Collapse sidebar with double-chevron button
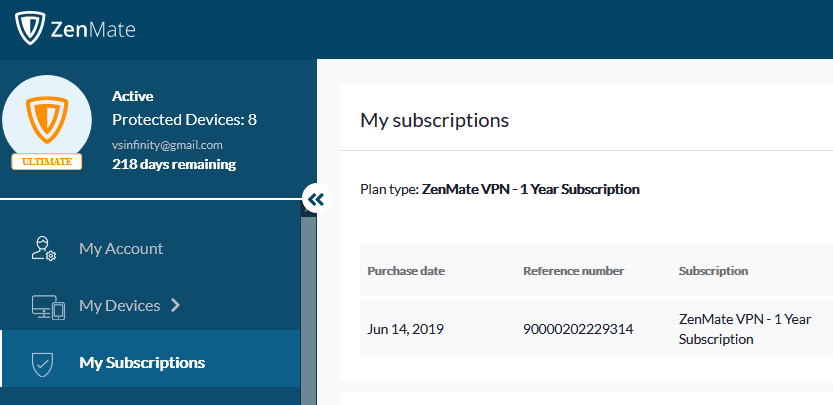 pos(317,199)
